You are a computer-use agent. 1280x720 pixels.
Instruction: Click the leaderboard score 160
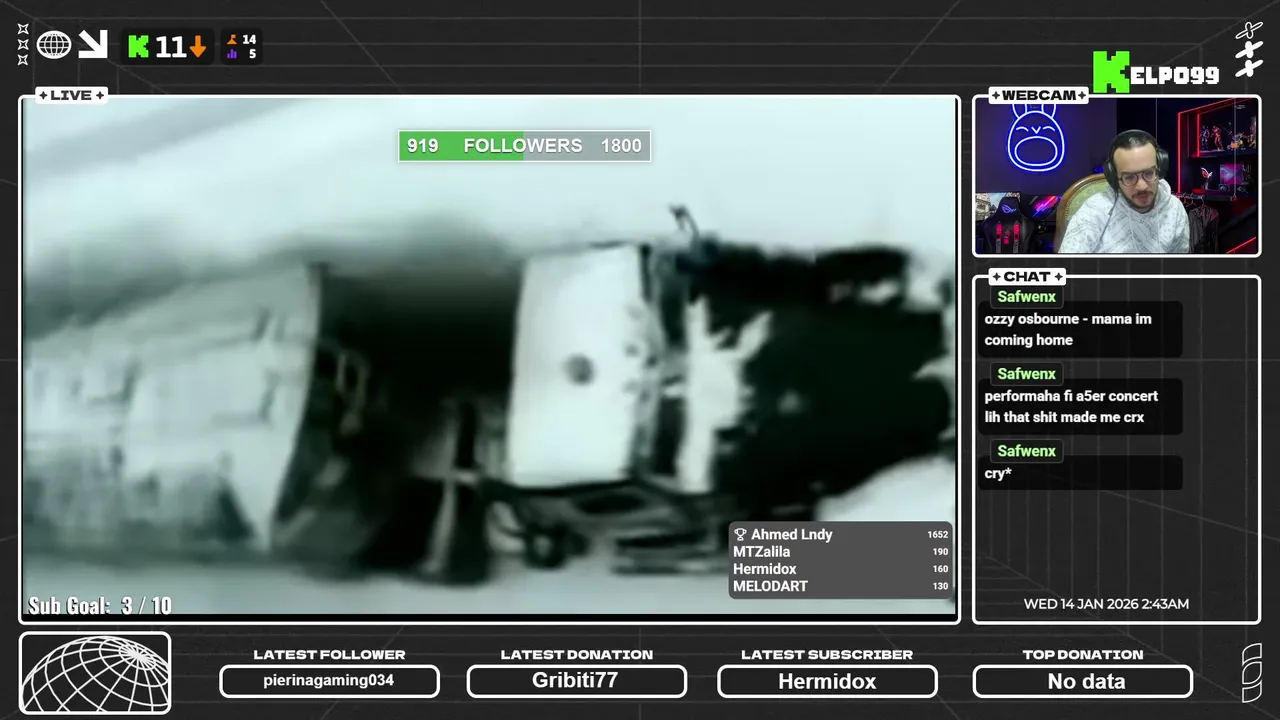coord(940,569)
